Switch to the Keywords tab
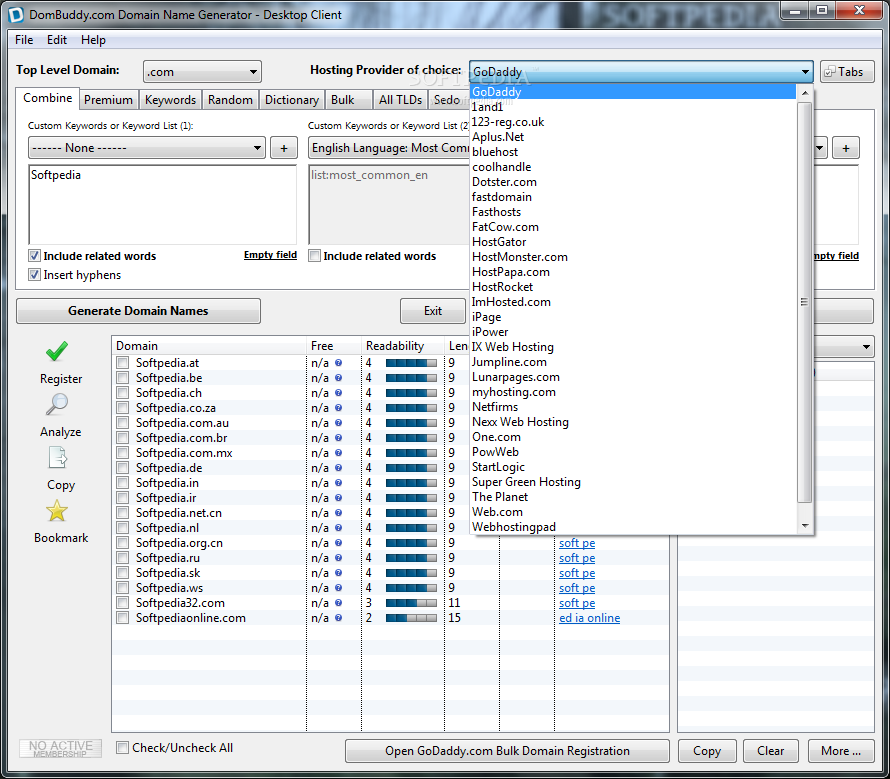Image resolution: width=890 pixels, height=779 pixels. pyautogui.click(x=170, y=100)
